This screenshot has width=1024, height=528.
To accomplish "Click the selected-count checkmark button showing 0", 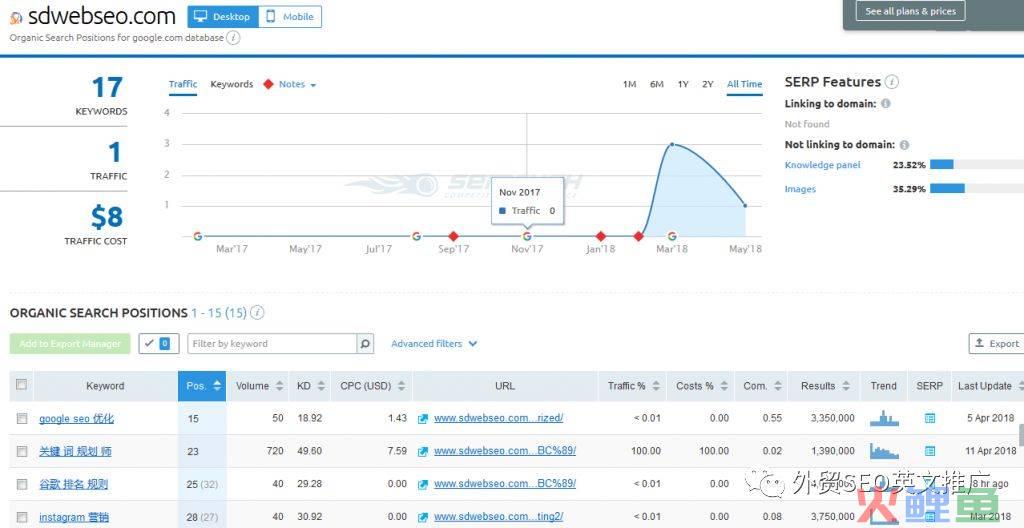I will [x=159, y=344].
